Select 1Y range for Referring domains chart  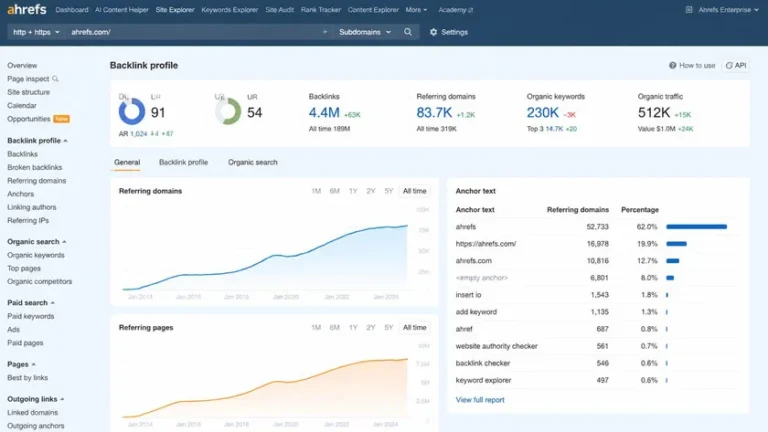click(x=353, y=191)
